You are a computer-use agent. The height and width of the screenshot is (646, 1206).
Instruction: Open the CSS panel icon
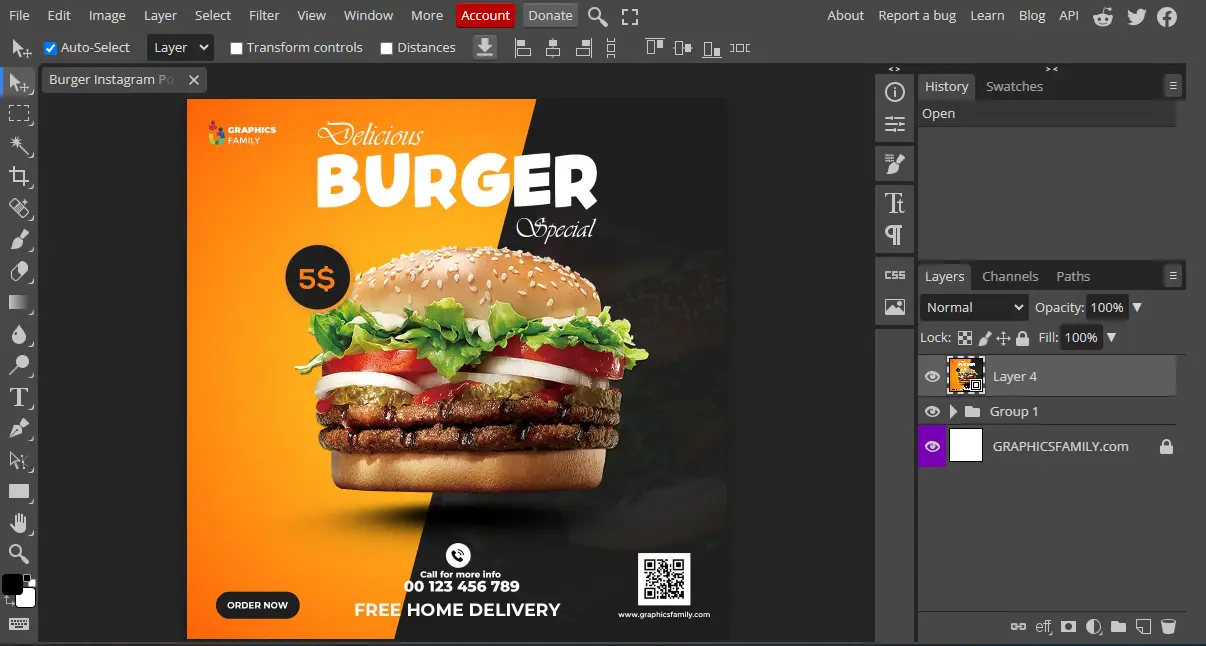click(x=895, y=275)
